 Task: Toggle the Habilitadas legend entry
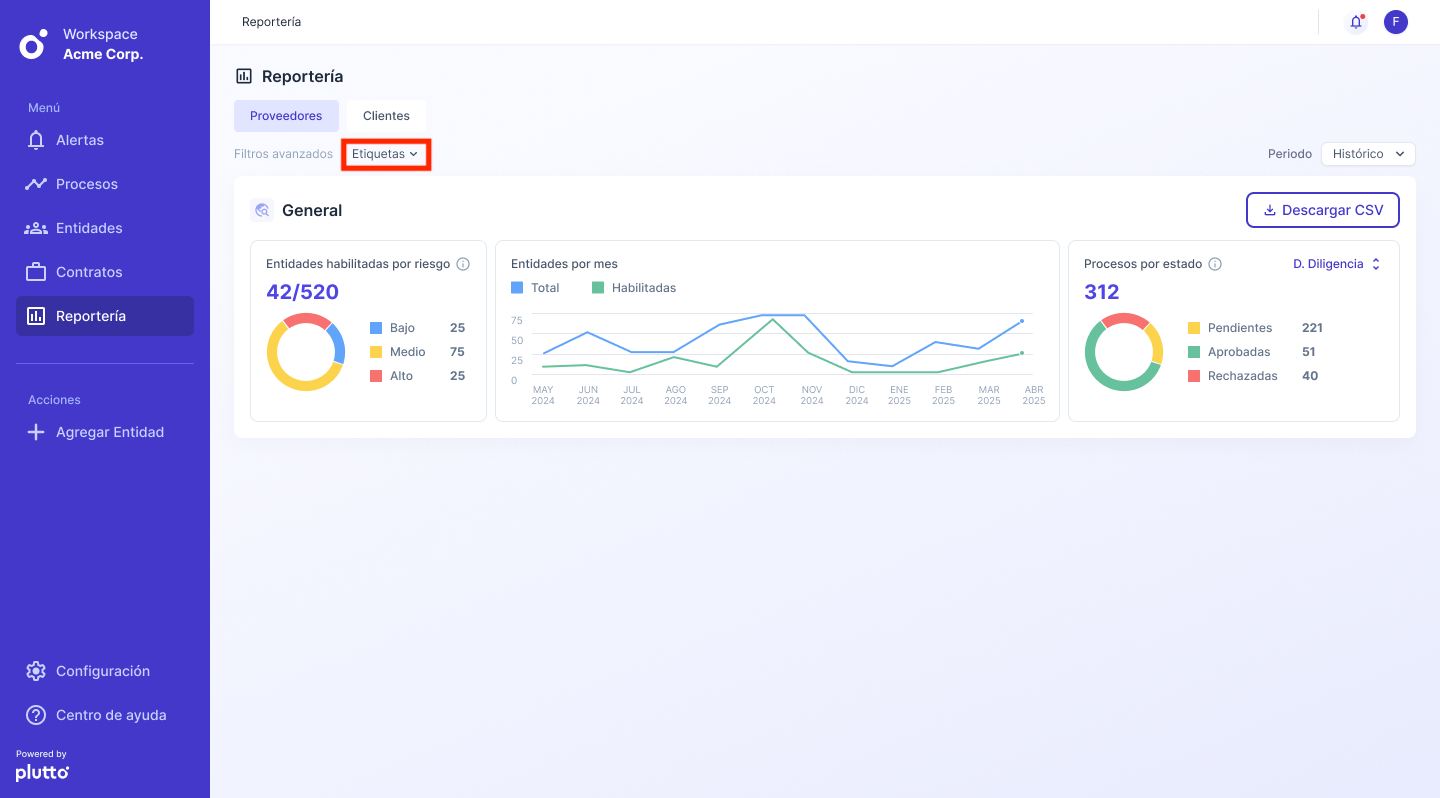coord(634,288)
